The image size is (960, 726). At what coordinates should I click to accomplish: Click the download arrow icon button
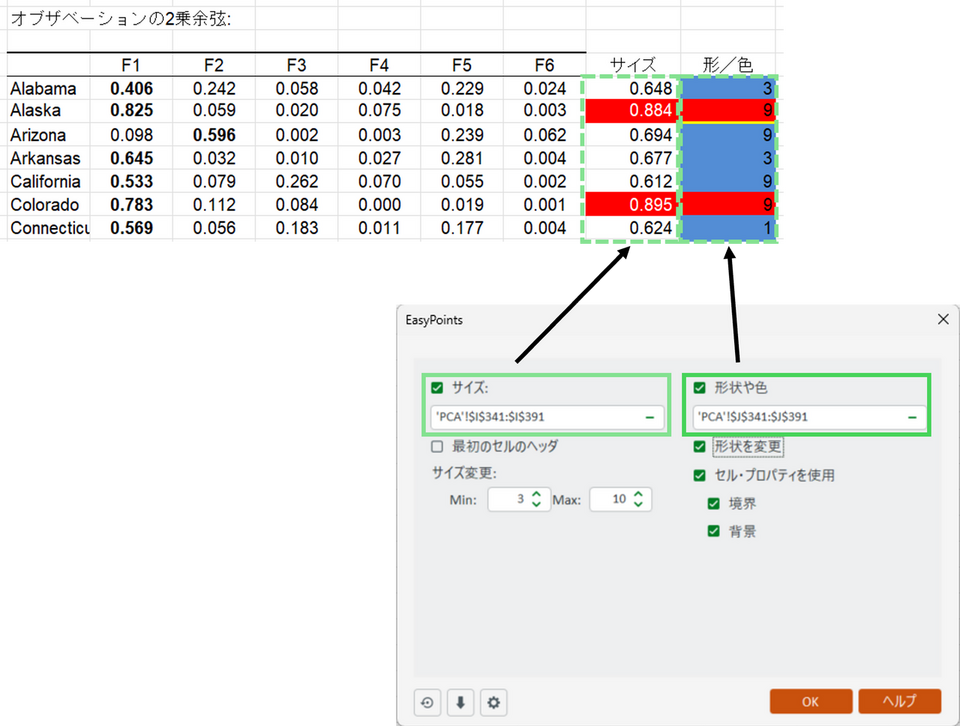coord(460,702)
